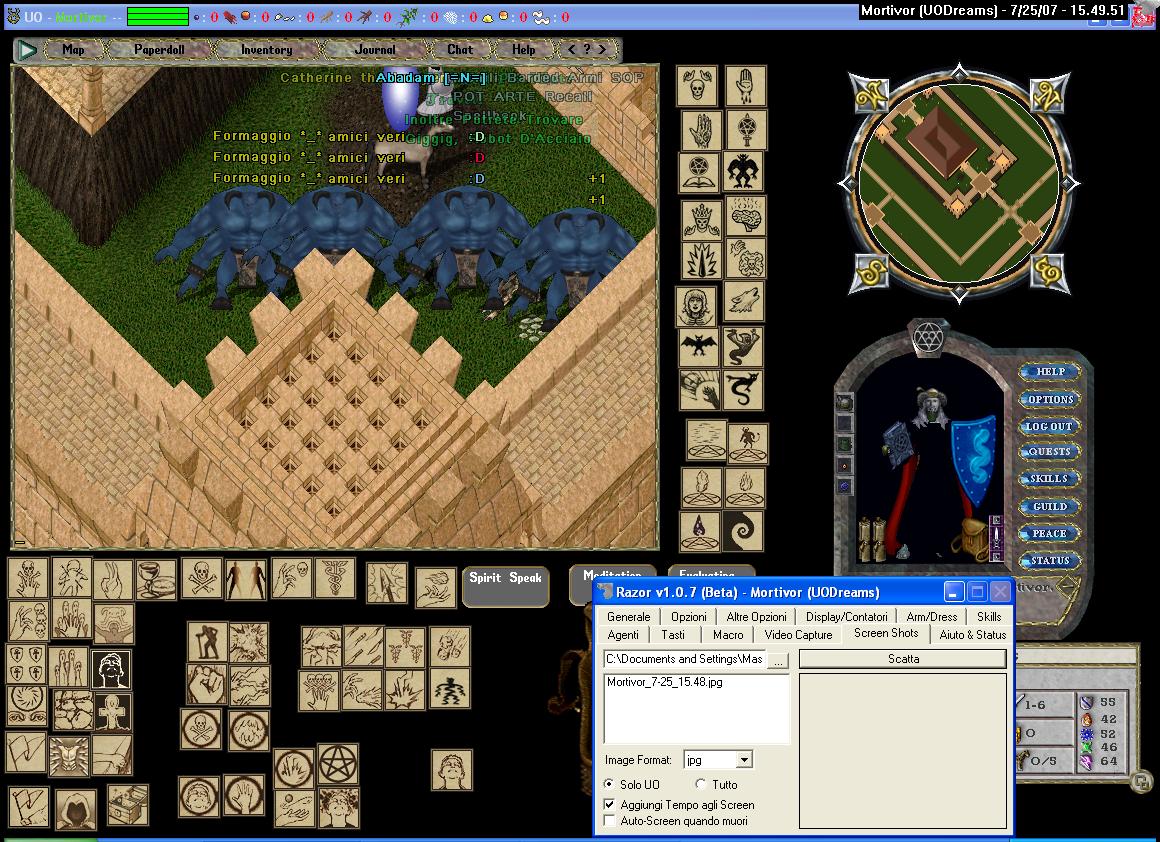1160x842 pixels.
Task: Open the Map menu
Action: click(x=73, y=50)
